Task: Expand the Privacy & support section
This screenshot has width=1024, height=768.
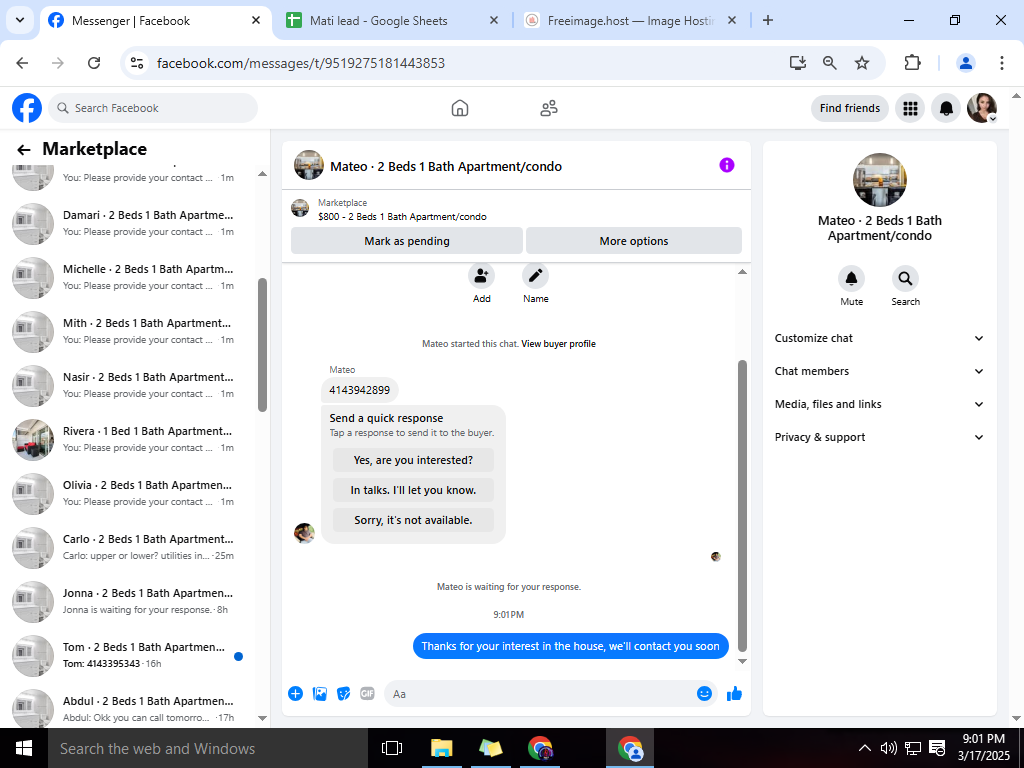Action: point(879,438)
